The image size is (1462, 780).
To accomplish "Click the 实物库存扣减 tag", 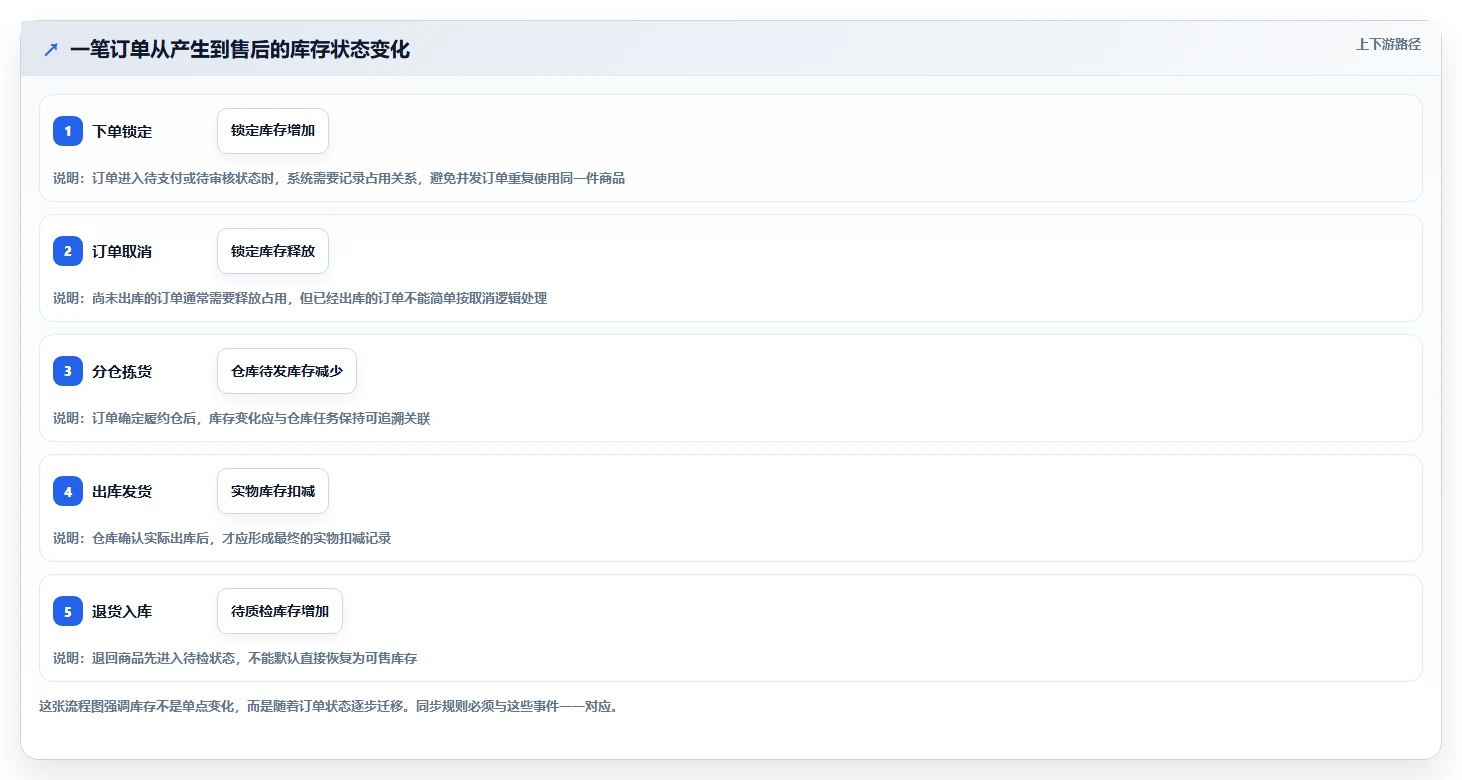I will (273, 491).
